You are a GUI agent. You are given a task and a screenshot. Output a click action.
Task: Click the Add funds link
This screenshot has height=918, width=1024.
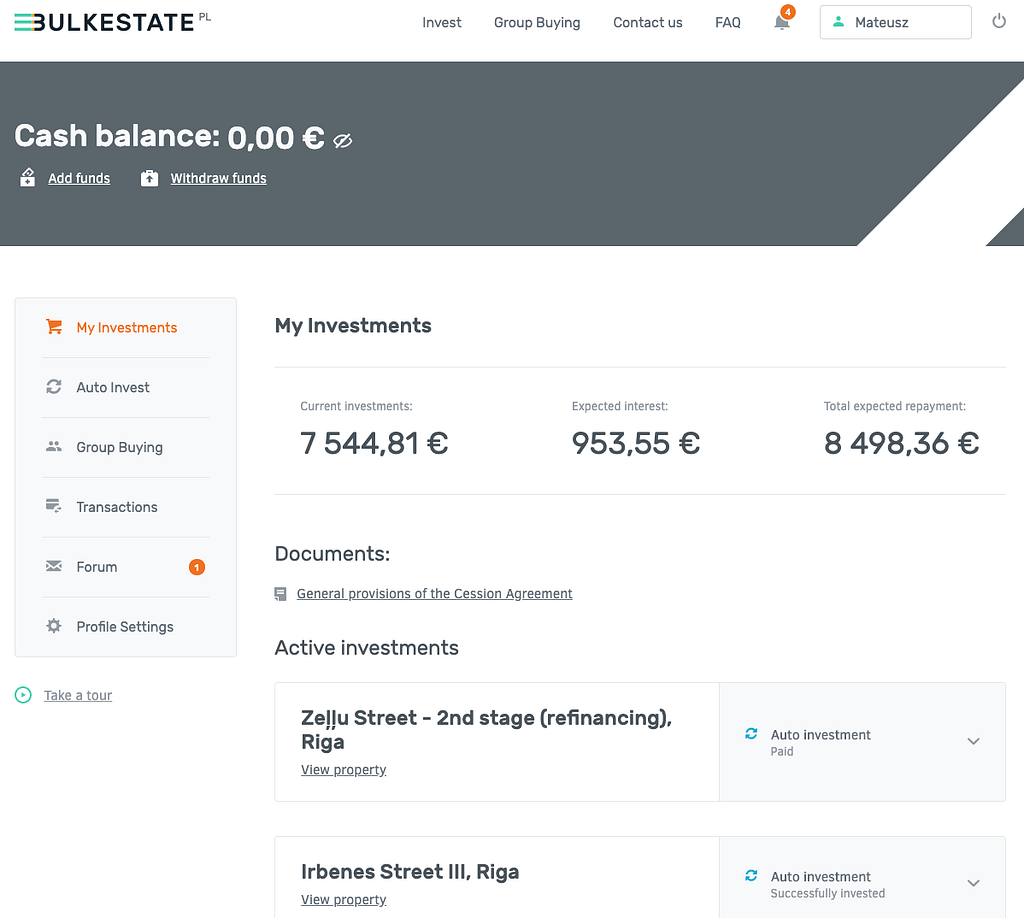coord(79,178)
